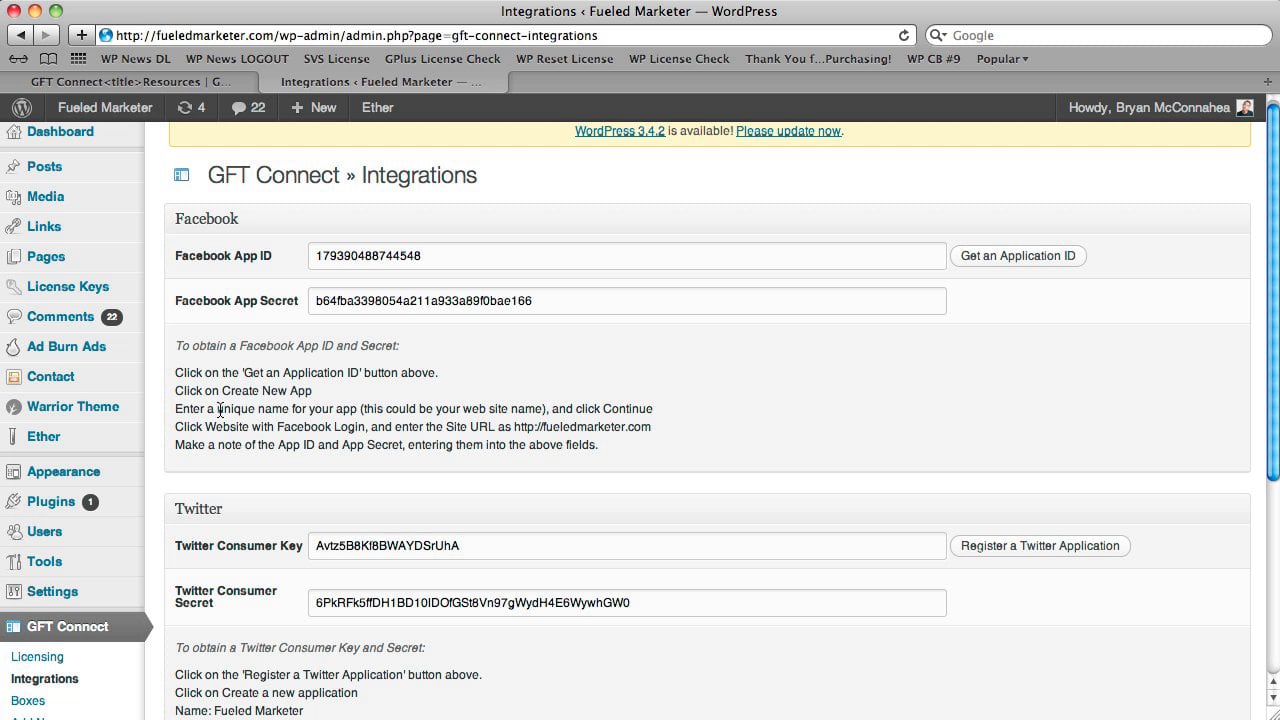Open the bookmarks book icon
The width and height of the screenshot is (1280, 720).
48,59
